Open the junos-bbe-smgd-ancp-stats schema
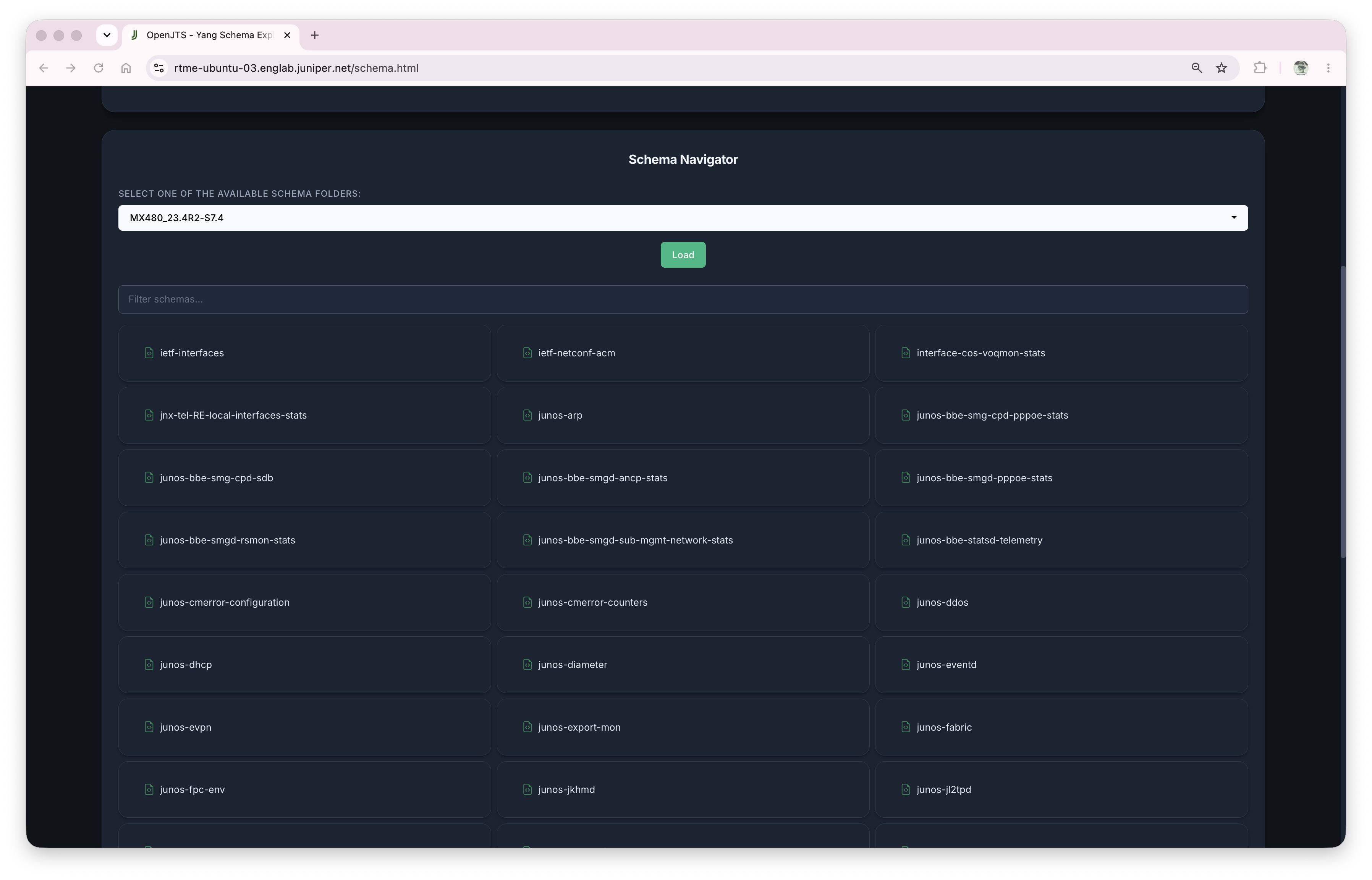 pyautogui.click(x=683, y=478)
